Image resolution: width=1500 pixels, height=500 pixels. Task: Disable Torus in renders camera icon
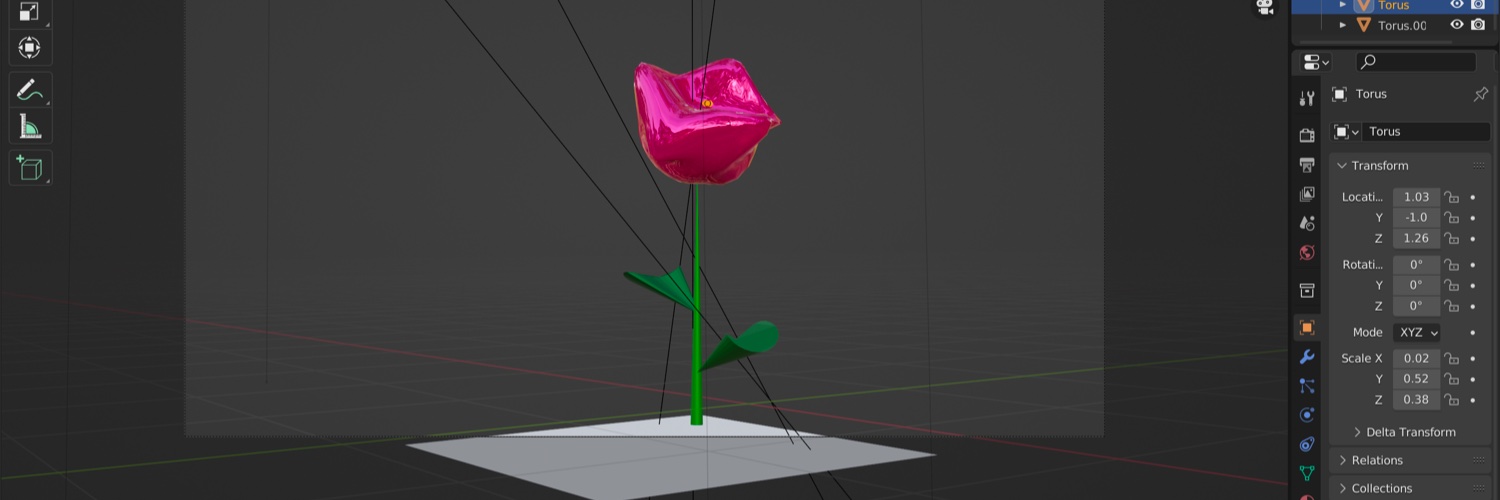[1478, 5]
